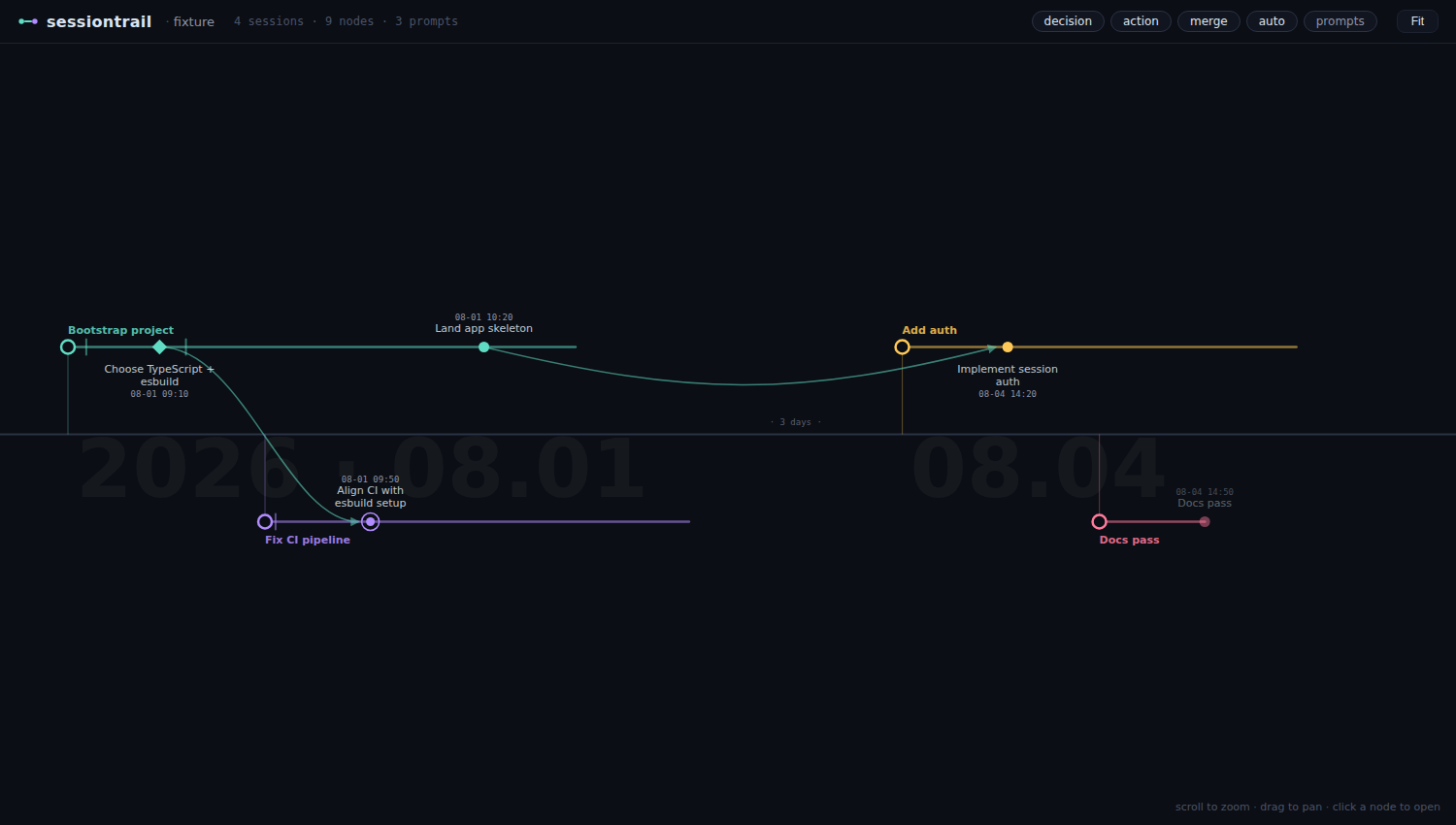Viewport: 1456px width, 825px height.
Task: Open the Align CI with esbuild setup node
Action: (370, 521)
